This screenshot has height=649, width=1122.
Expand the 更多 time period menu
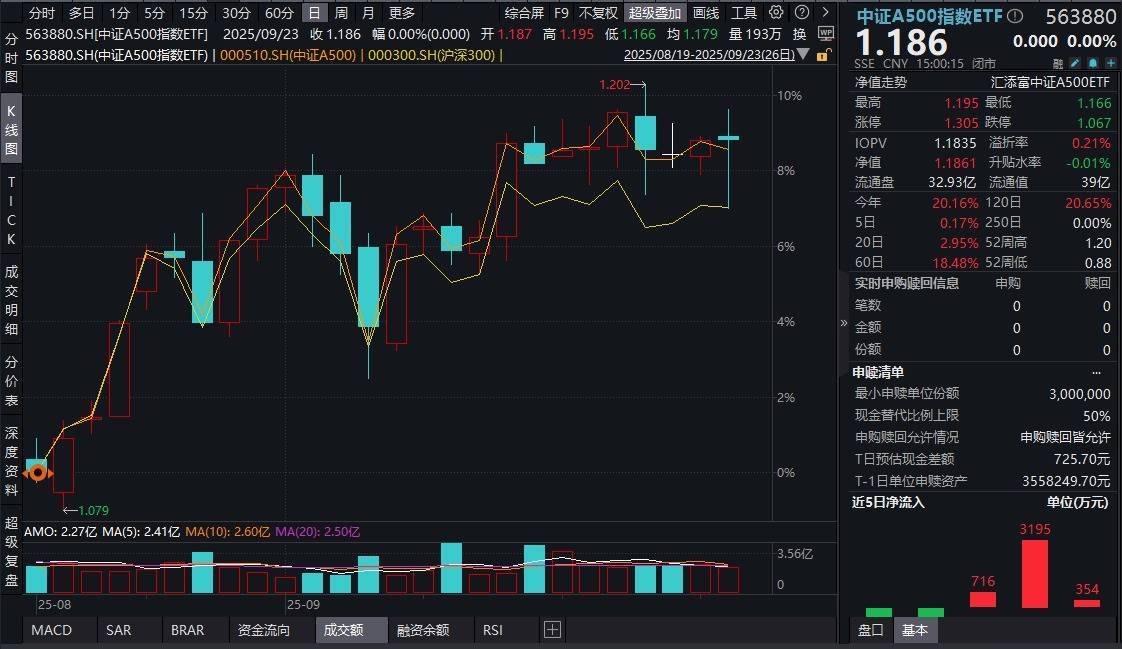401,13
